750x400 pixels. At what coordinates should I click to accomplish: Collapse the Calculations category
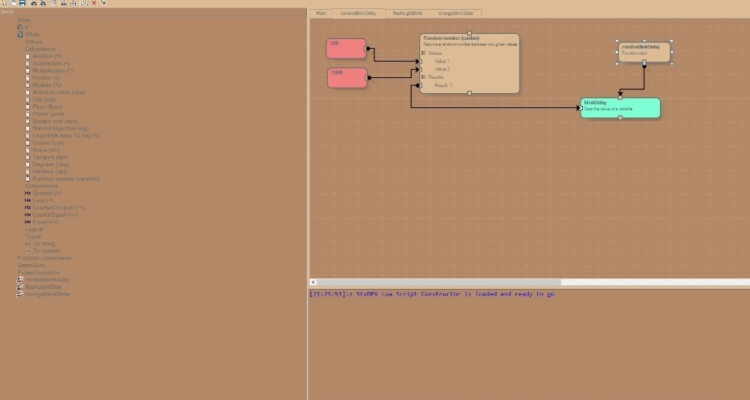point(40,49)
